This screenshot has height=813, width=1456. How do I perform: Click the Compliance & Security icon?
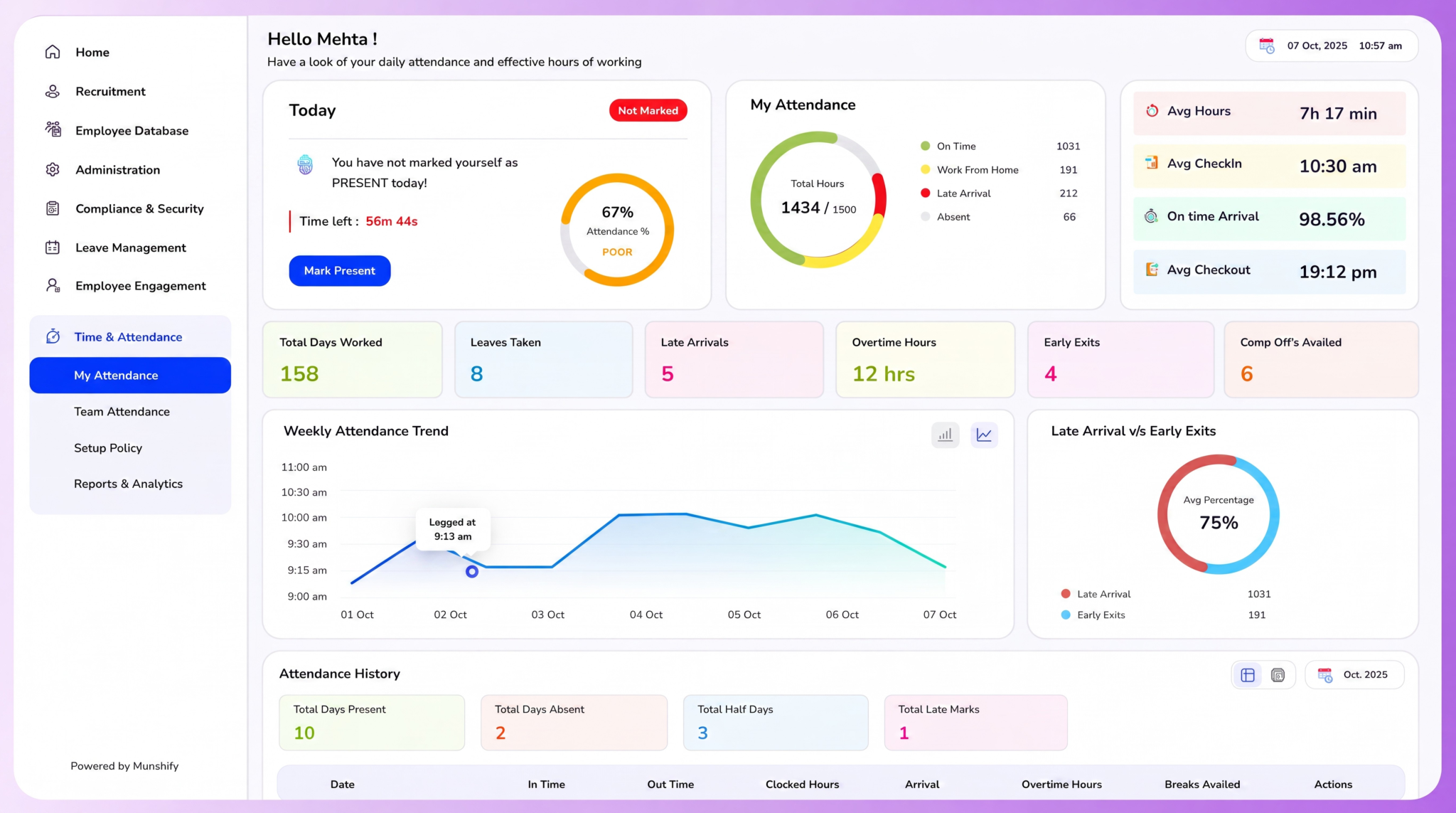(x=53, y=208)
